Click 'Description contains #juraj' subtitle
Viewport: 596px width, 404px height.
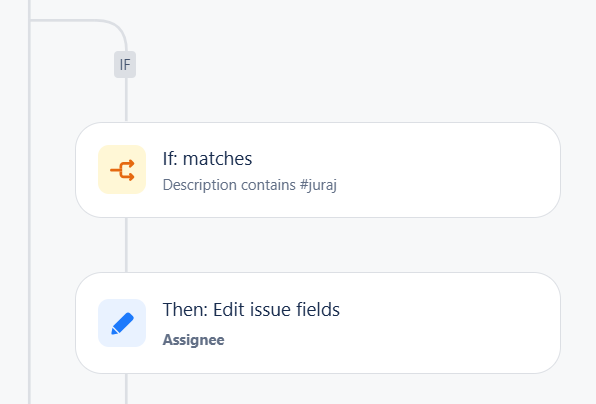250,185
